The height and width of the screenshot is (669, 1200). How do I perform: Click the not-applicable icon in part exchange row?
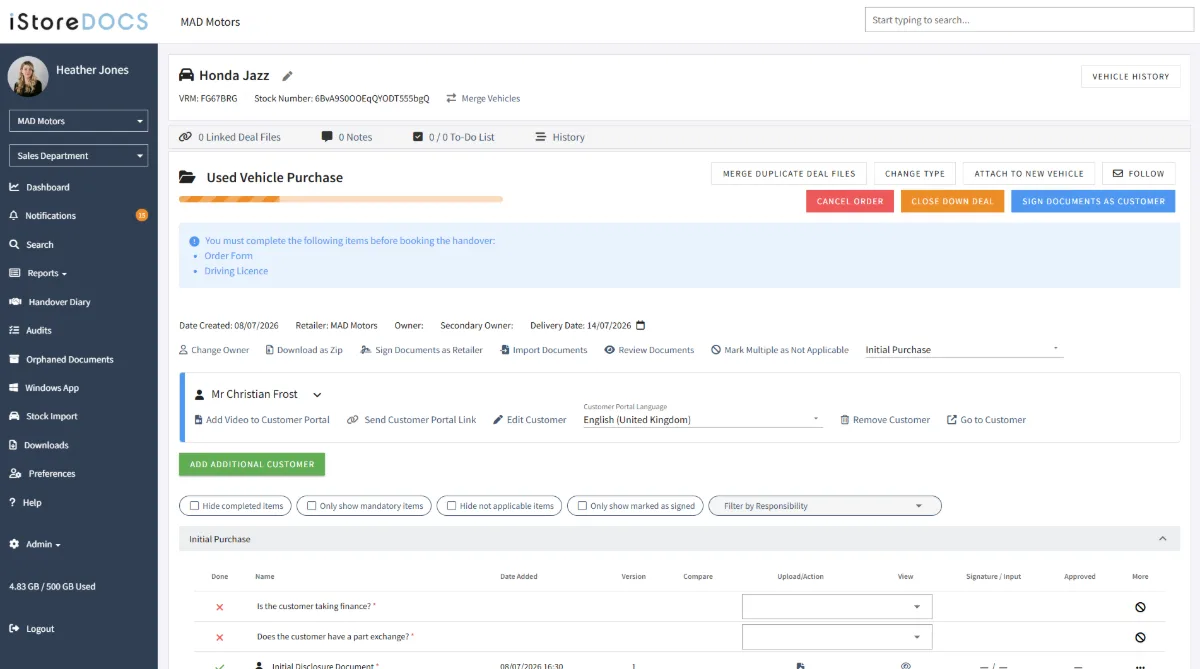click(x=1140, y=637)
